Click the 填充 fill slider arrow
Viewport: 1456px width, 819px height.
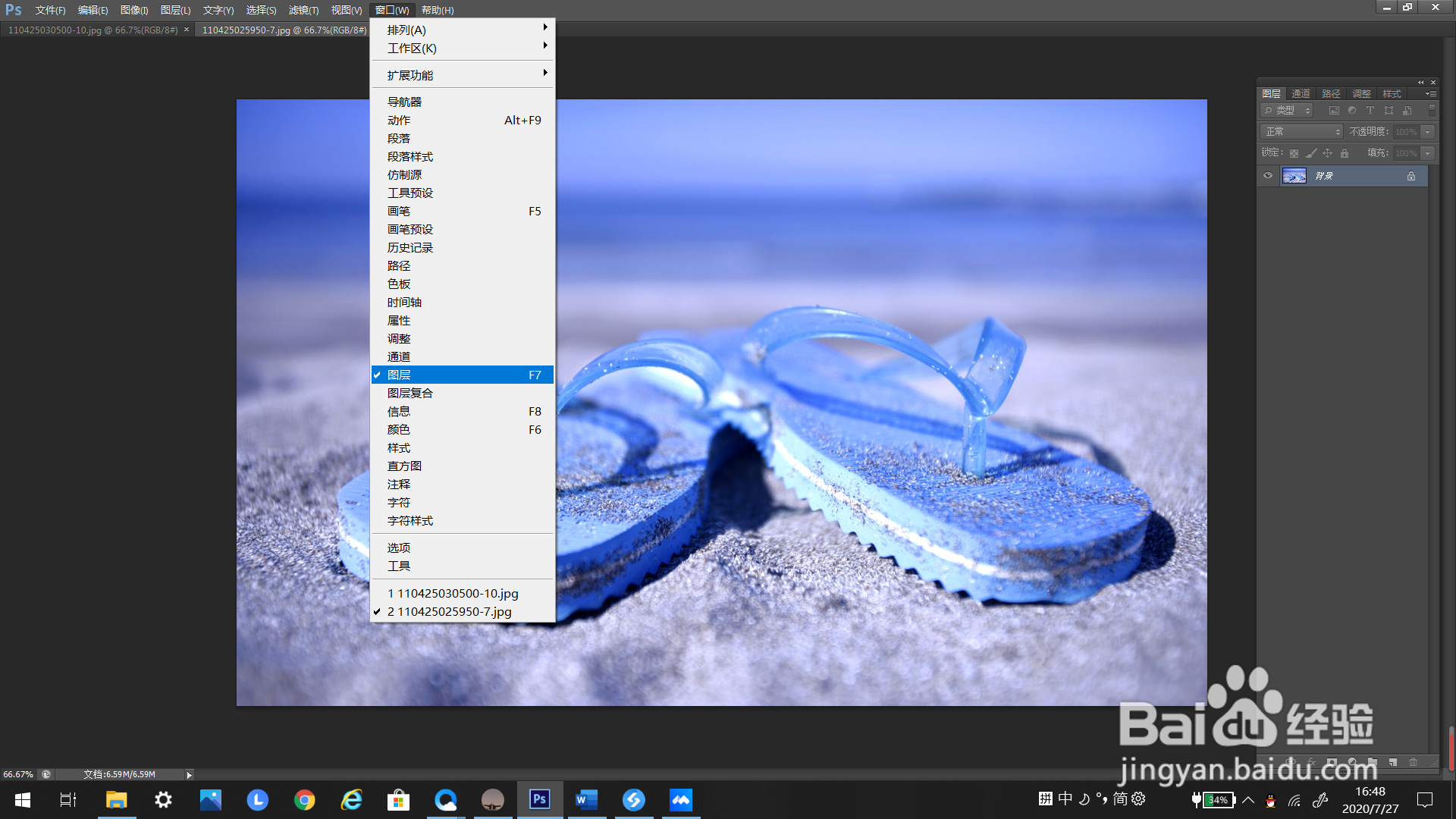pyautogui.click(x=1428, y=153)
